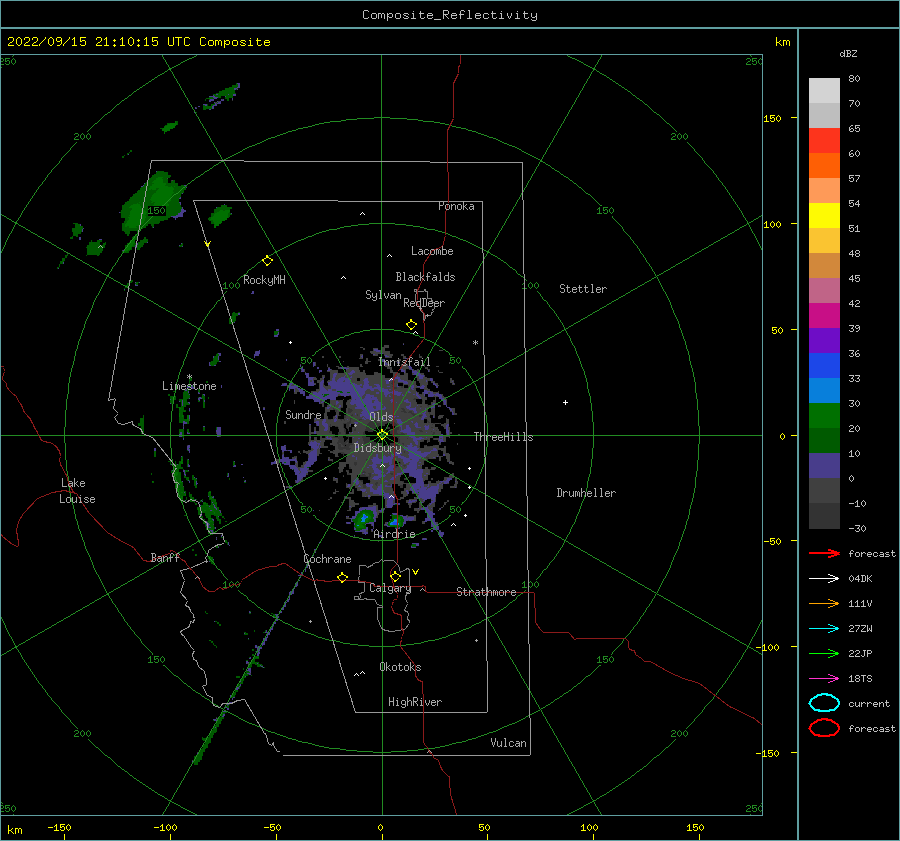Click the white 04DK arrow icon
Viewport: 900px width, 841px height.
pyautogui.click(x=824, y=578)
